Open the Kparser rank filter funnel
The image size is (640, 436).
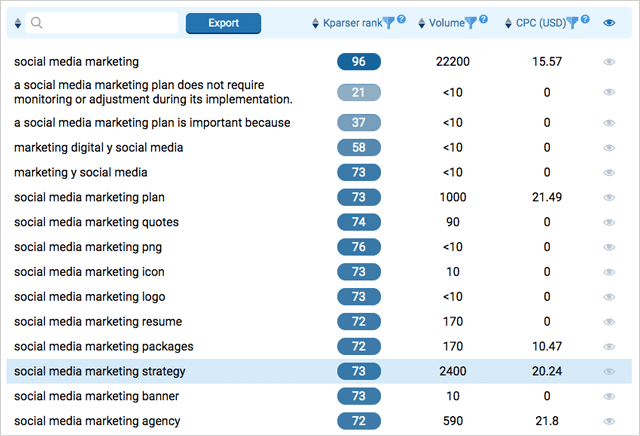pos(389,23)
